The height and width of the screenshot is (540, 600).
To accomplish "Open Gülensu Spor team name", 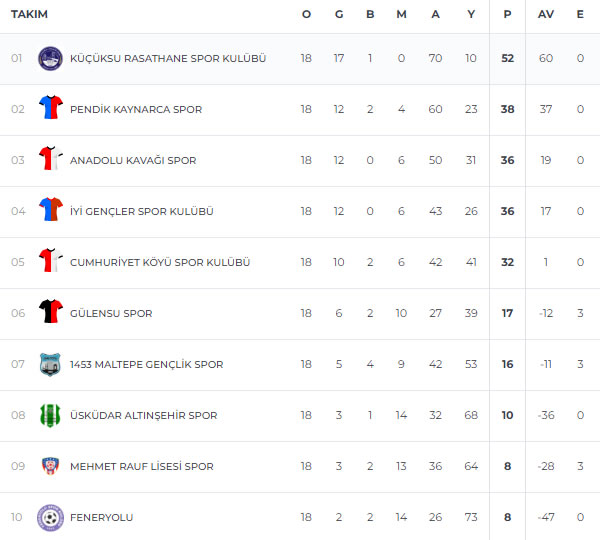I will click(x=111, y=313).
